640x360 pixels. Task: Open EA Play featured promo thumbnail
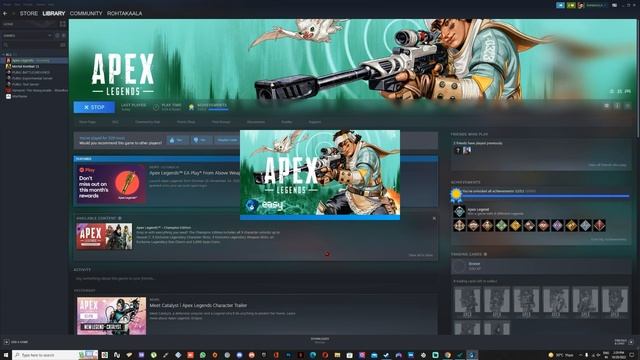click(x=111, y=184)
